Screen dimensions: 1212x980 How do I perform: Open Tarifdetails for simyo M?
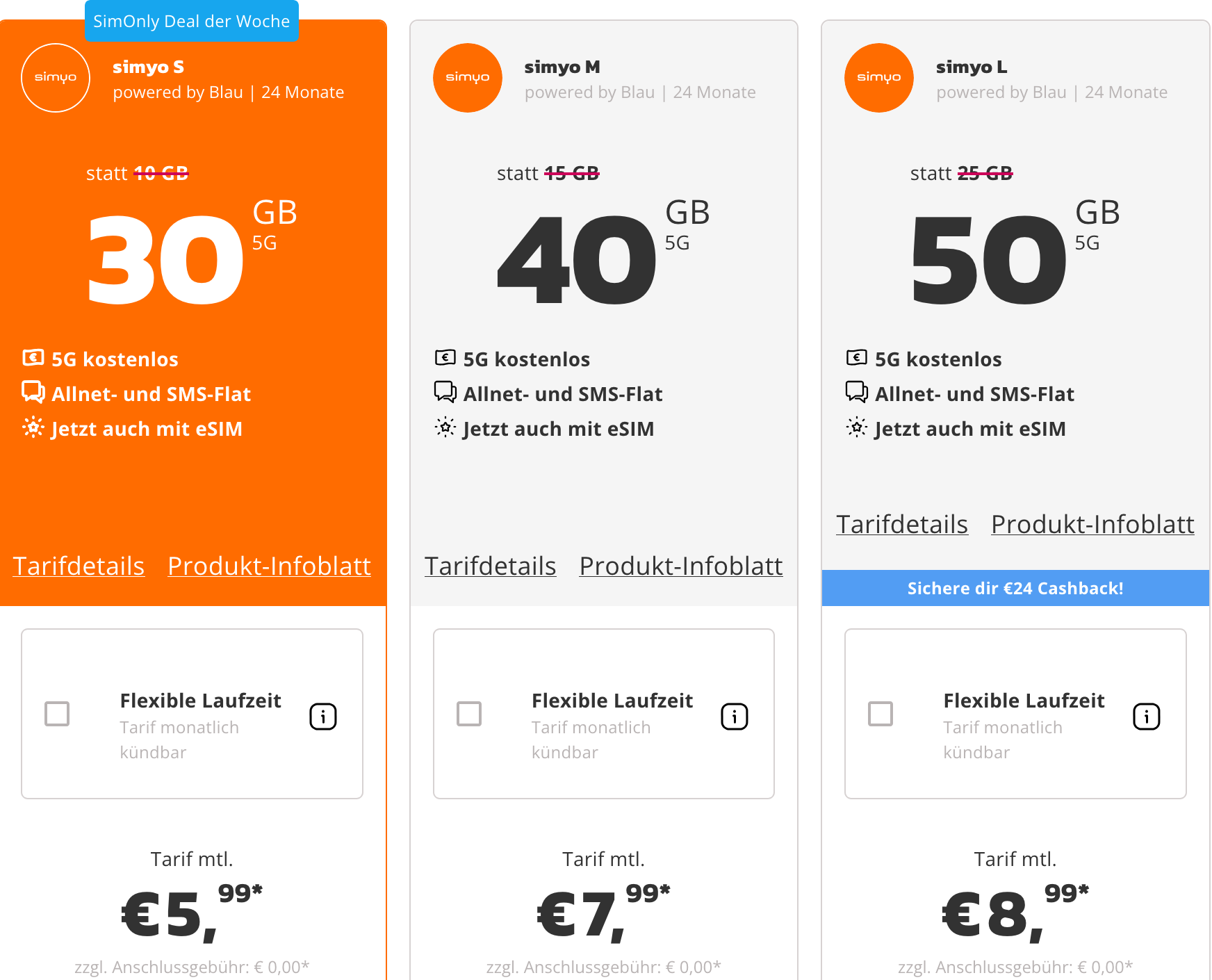point(490,566)
